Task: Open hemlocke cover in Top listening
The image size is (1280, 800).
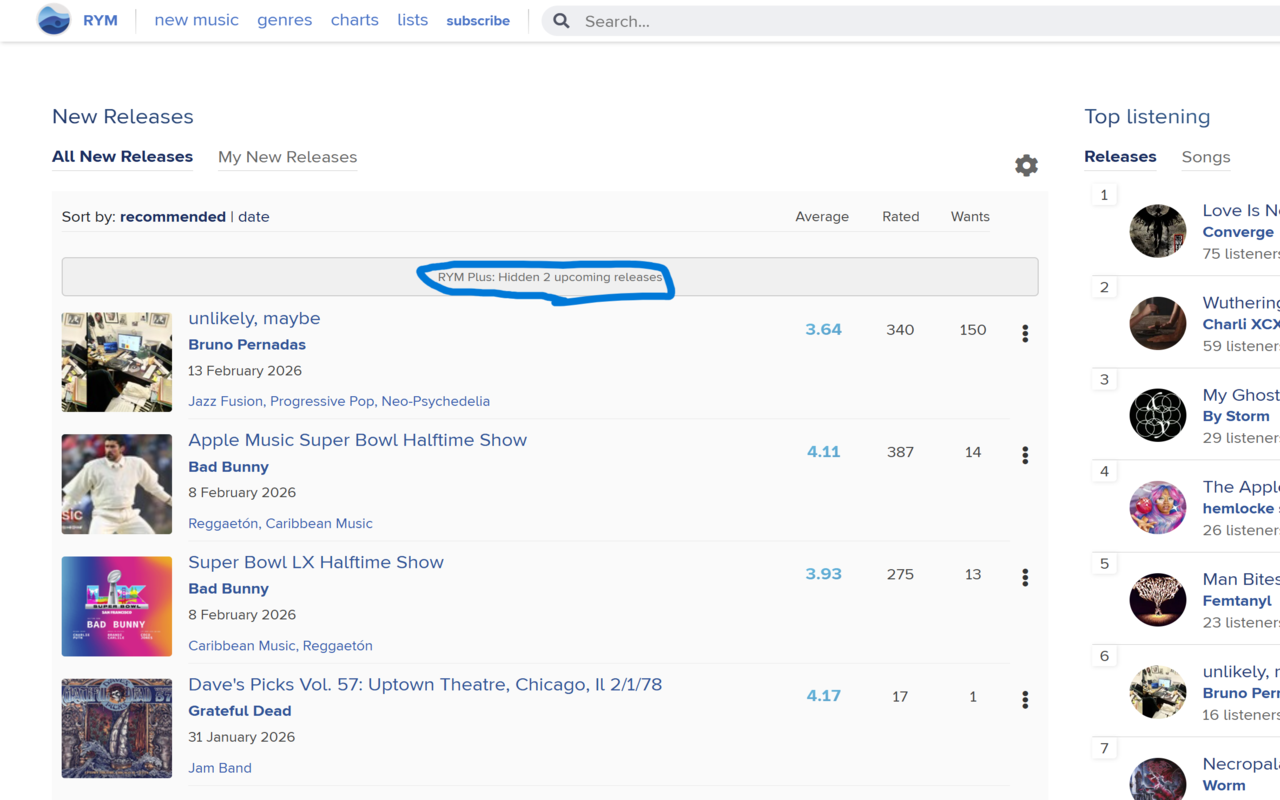Action: [1158, 508]
